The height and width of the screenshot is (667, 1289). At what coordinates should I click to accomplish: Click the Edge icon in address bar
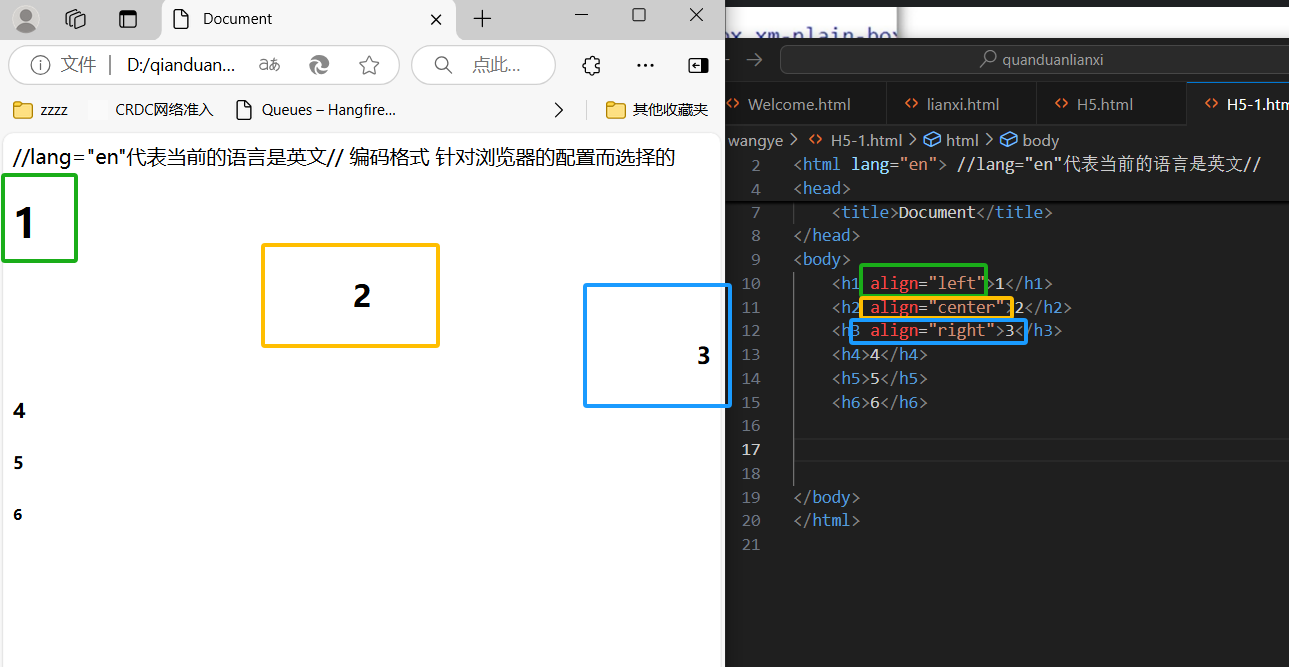pyautogui.click(x=319, y=65)
